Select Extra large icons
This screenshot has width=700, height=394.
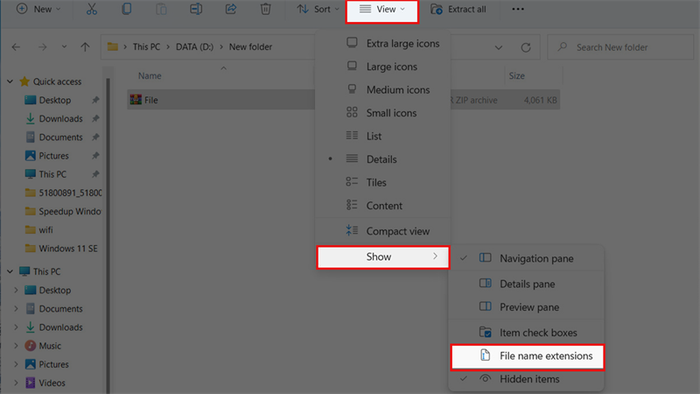click(383, 43)
